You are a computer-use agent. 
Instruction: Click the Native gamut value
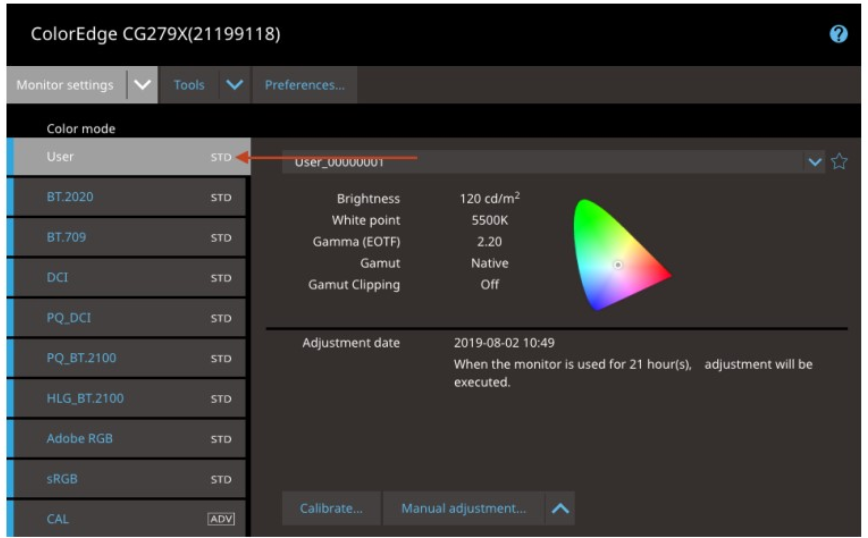click(x=489, y=263)
